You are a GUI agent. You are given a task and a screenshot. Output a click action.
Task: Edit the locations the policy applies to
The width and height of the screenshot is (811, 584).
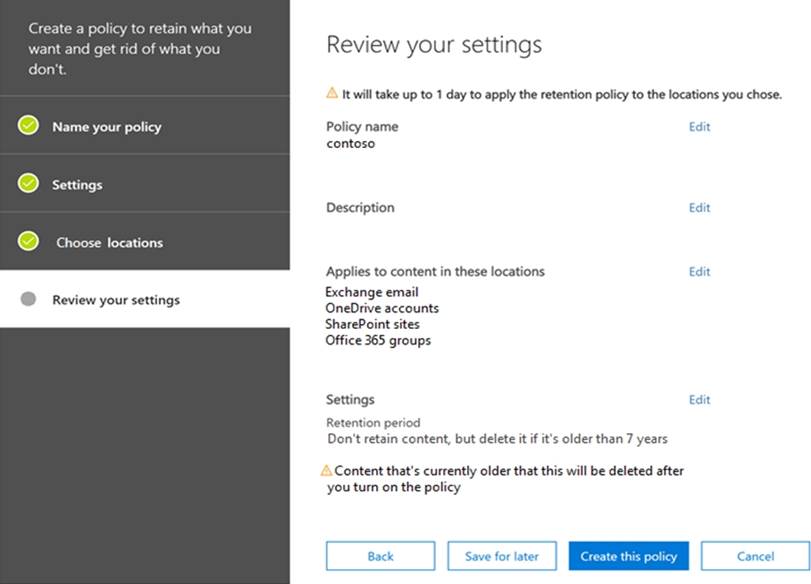699,272
